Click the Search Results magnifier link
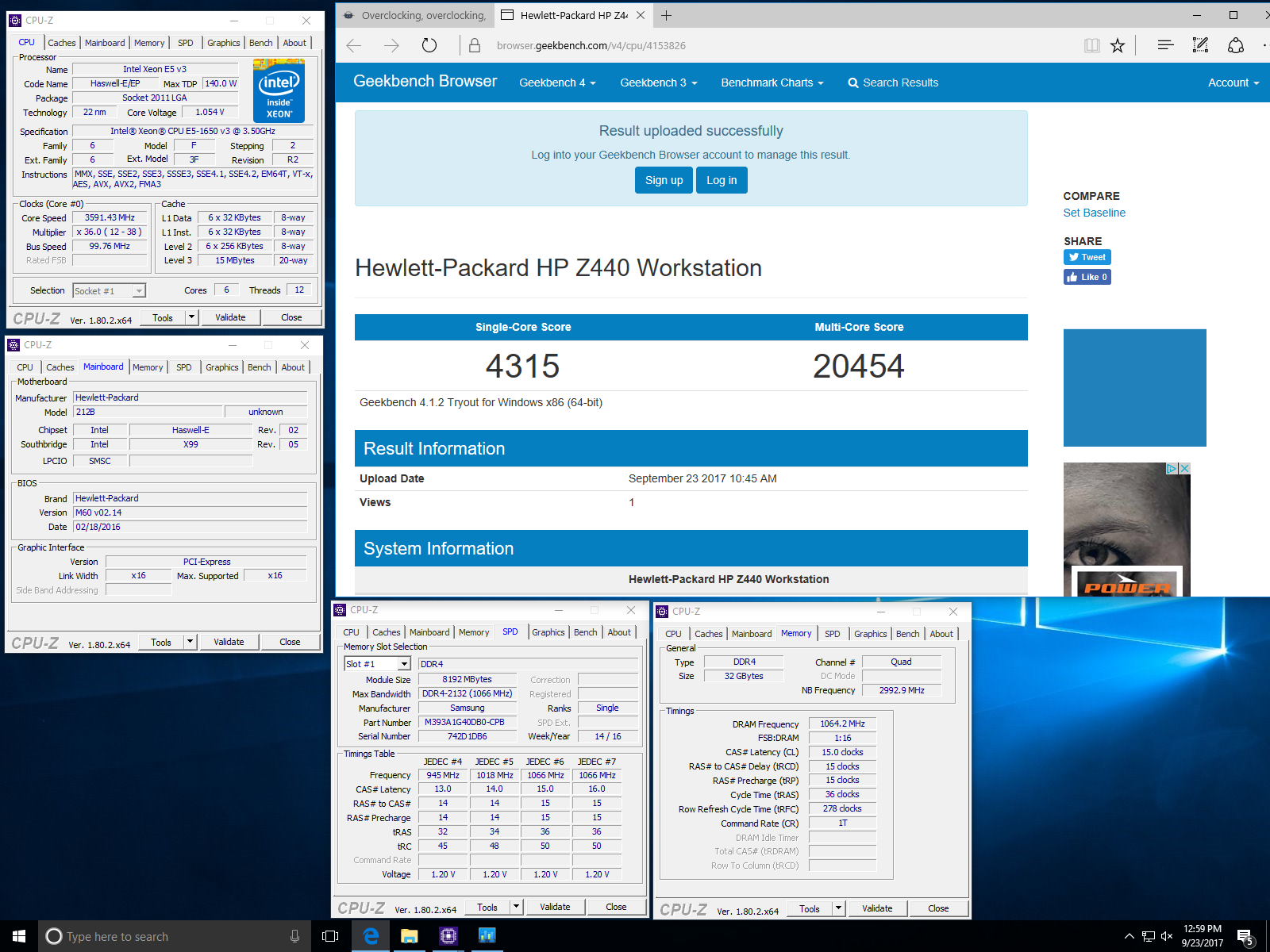 [893, 83]
